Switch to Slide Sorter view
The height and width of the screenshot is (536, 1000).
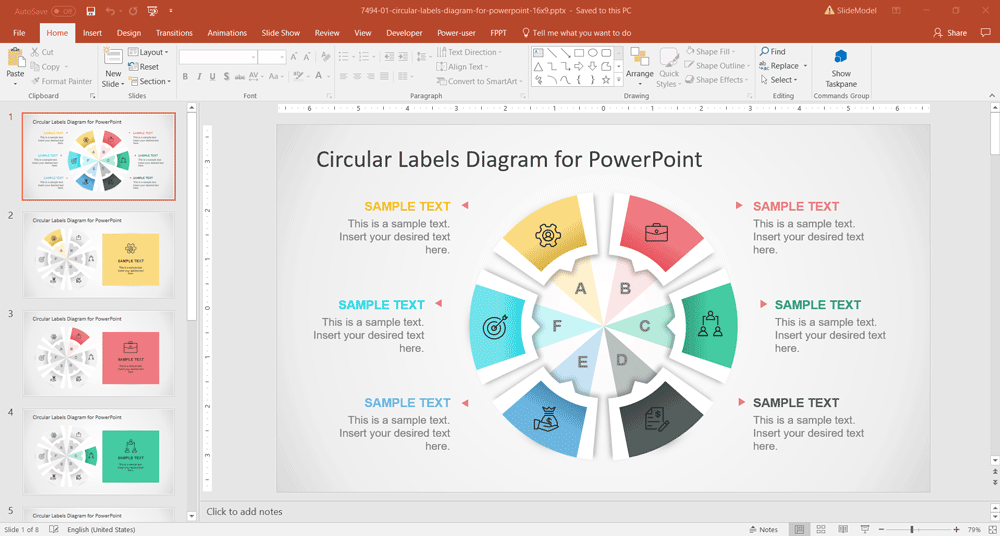click(821, 530)
